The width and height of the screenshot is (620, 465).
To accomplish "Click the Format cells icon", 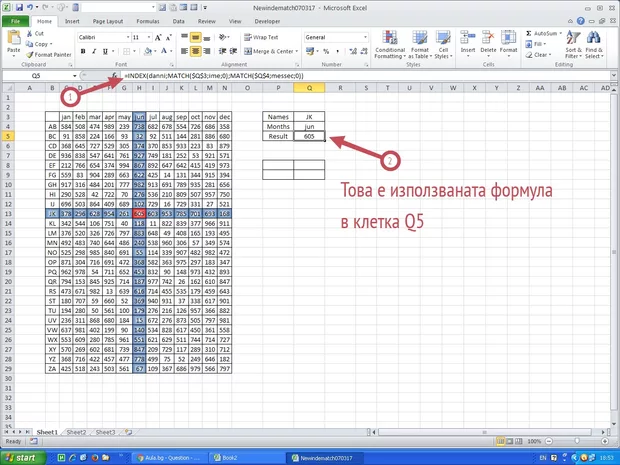I will (x=508, y=38).
